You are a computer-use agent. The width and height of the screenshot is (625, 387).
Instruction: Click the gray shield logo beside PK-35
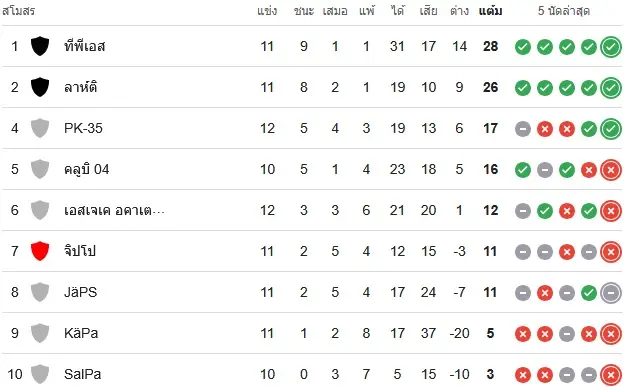click(40, 128)
